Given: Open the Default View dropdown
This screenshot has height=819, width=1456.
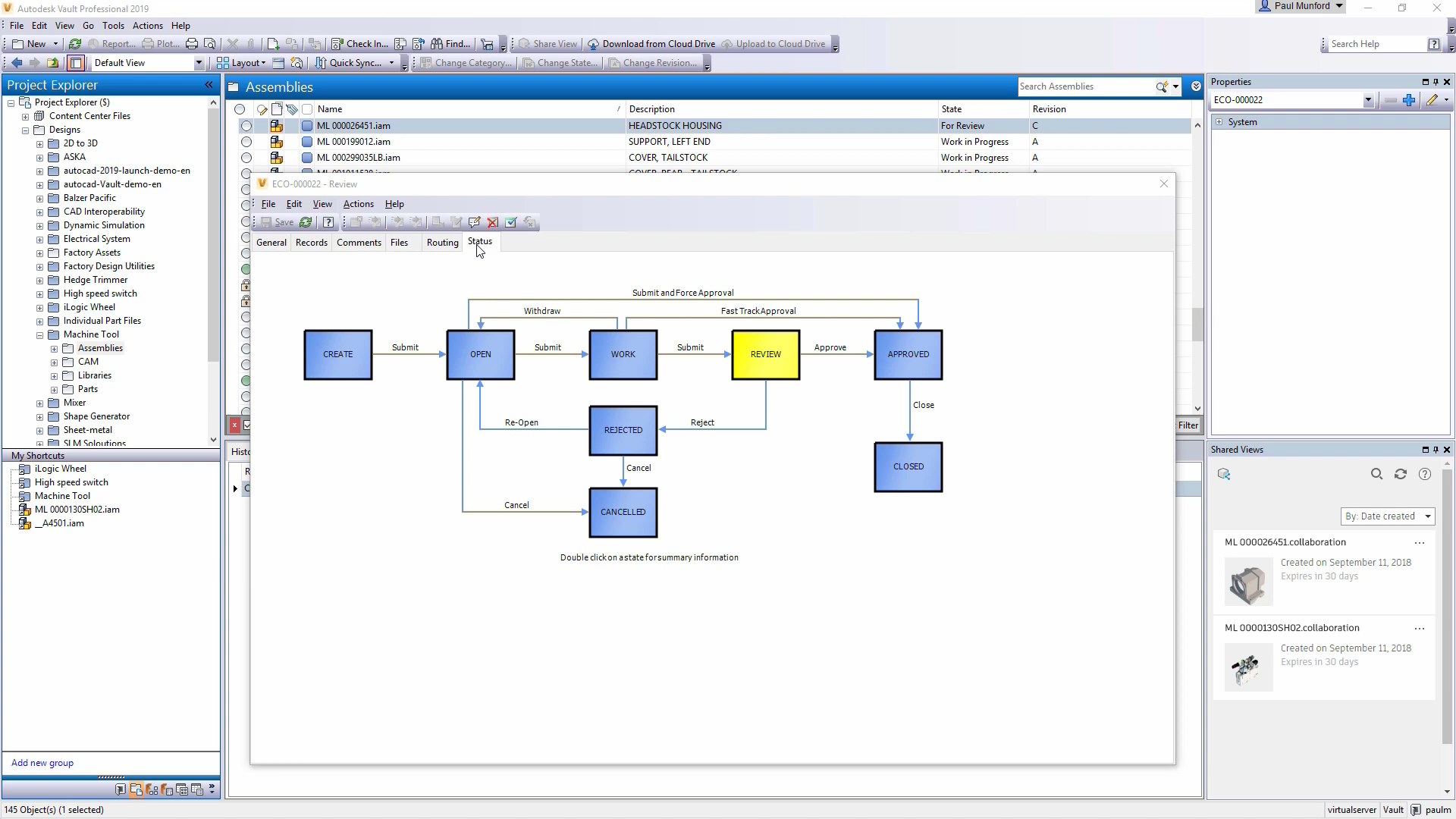Looking at the screenshot, I should coord(199,63).
